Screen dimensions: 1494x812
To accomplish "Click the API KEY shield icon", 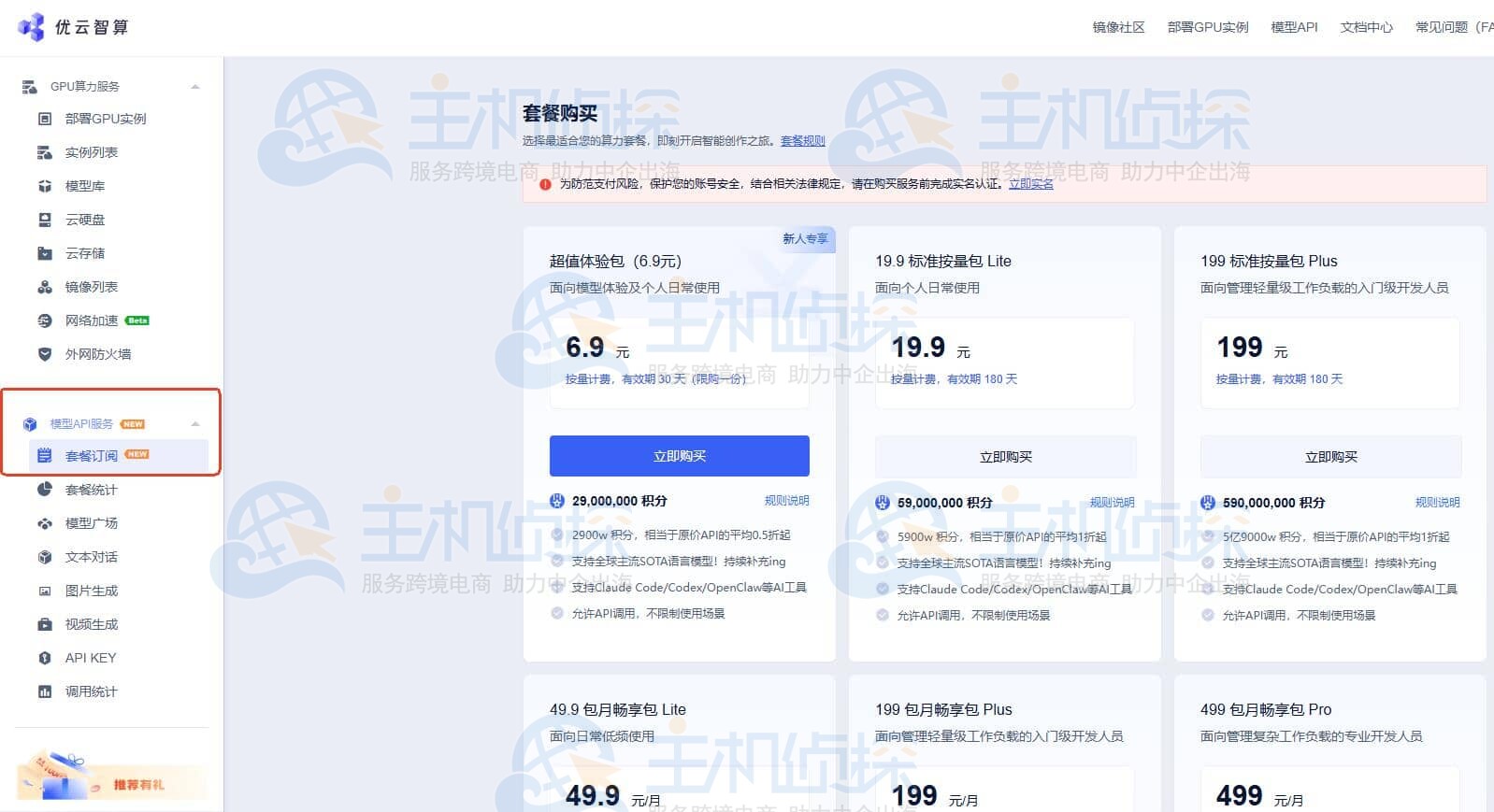I will point(45,658).
